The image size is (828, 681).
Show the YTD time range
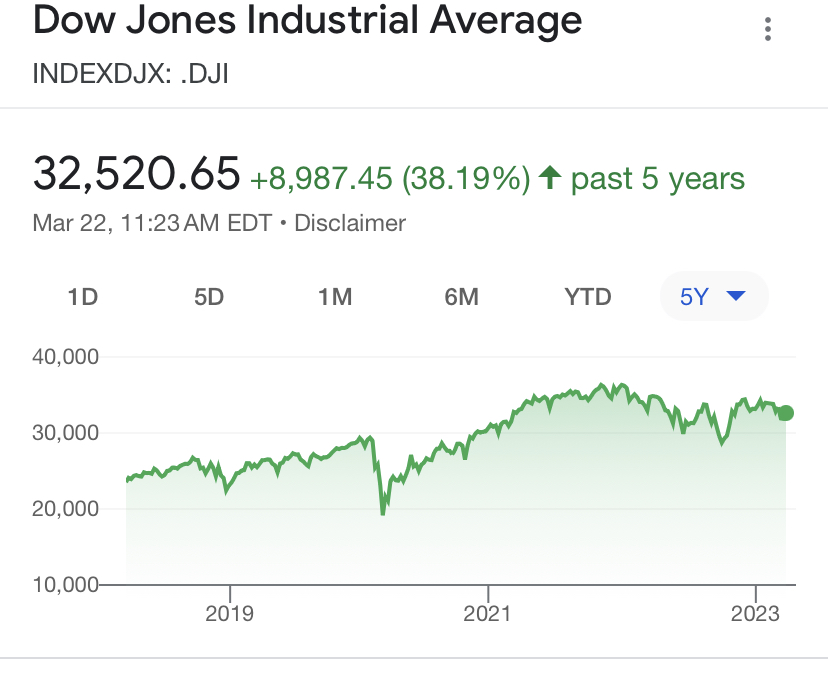coord(588,297)
